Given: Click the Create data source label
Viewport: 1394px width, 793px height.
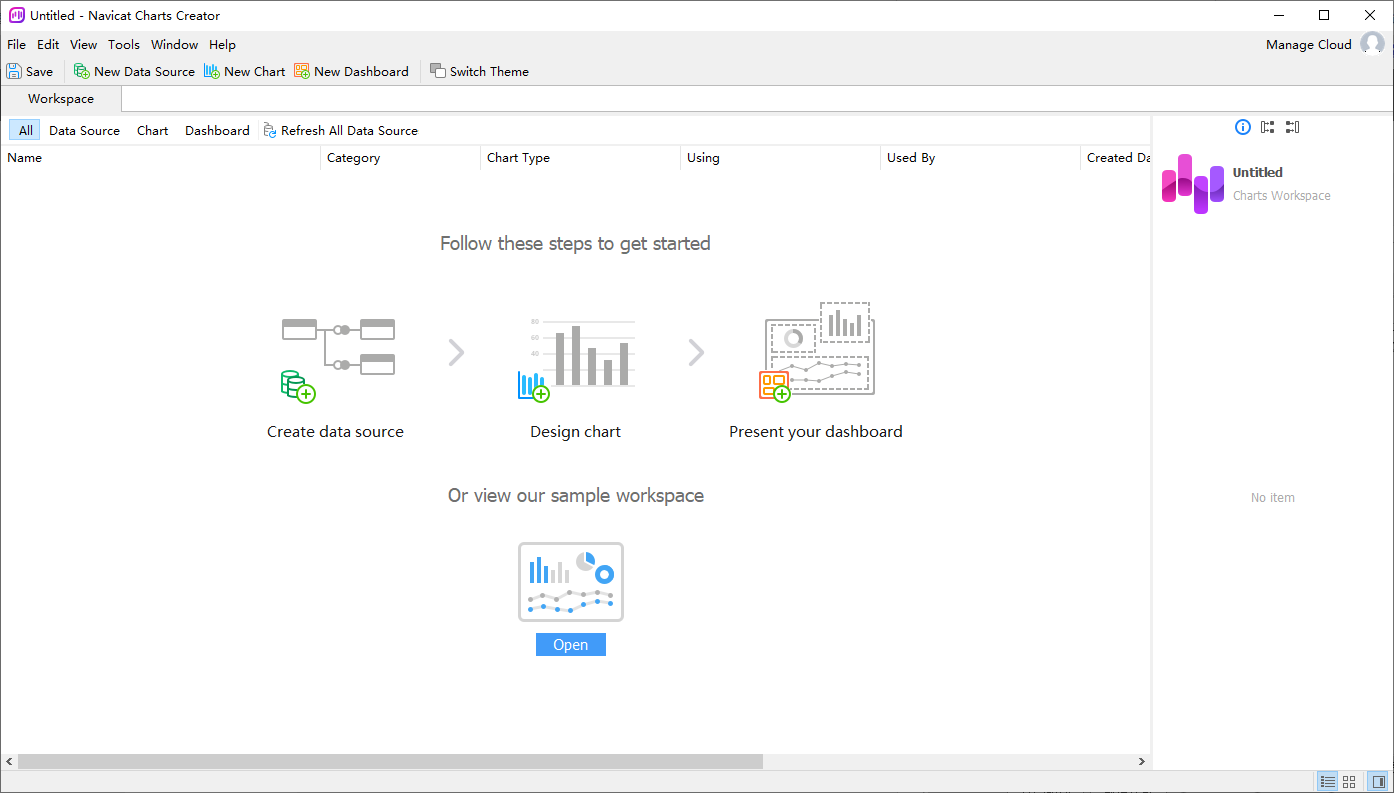Looking at the screenshot, I should (335, 432).
